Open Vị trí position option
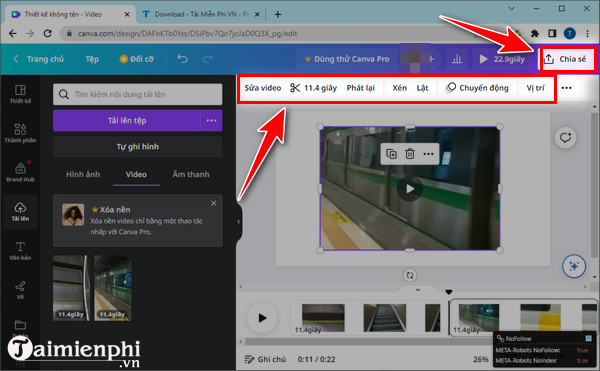This screenshot has height=371, width=600. (x=535, y=88)
